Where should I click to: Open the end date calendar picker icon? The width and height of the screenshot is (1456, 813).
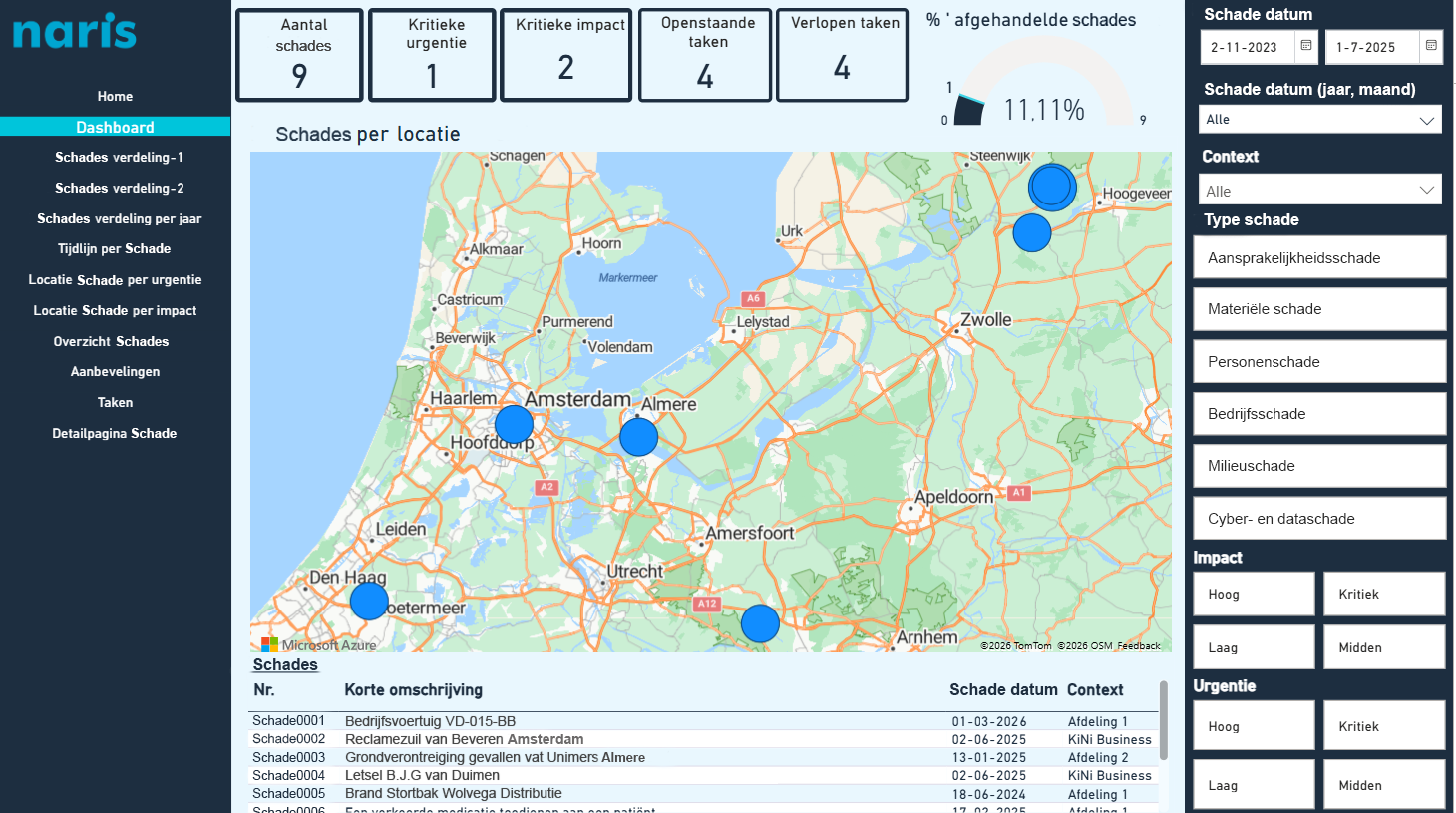pyautogui.click(x=1431, y=46)
